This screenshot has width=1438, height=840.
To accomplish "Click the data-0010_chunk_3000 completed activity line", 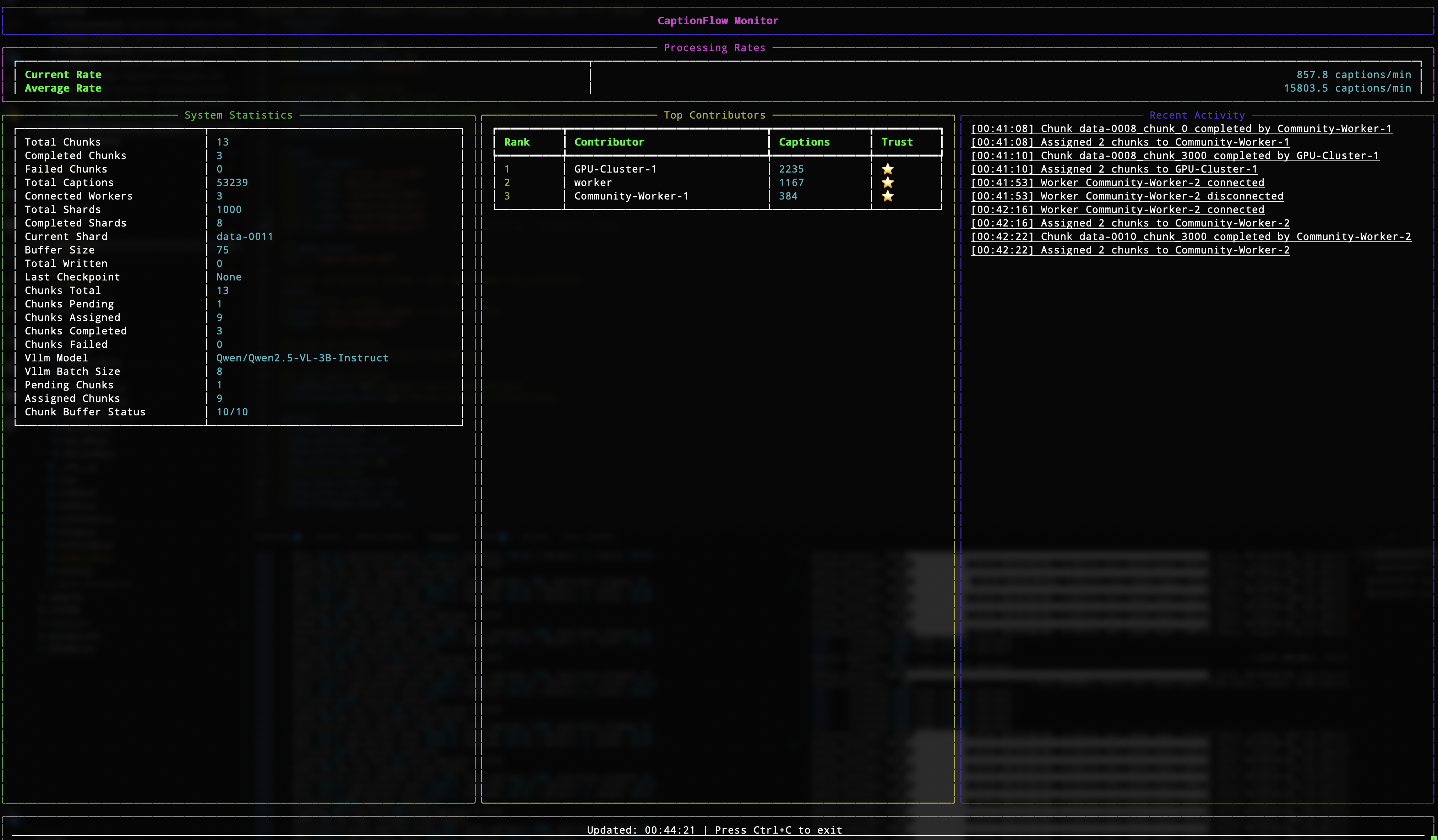I will pyautogui.click(x=1190, y=236).
